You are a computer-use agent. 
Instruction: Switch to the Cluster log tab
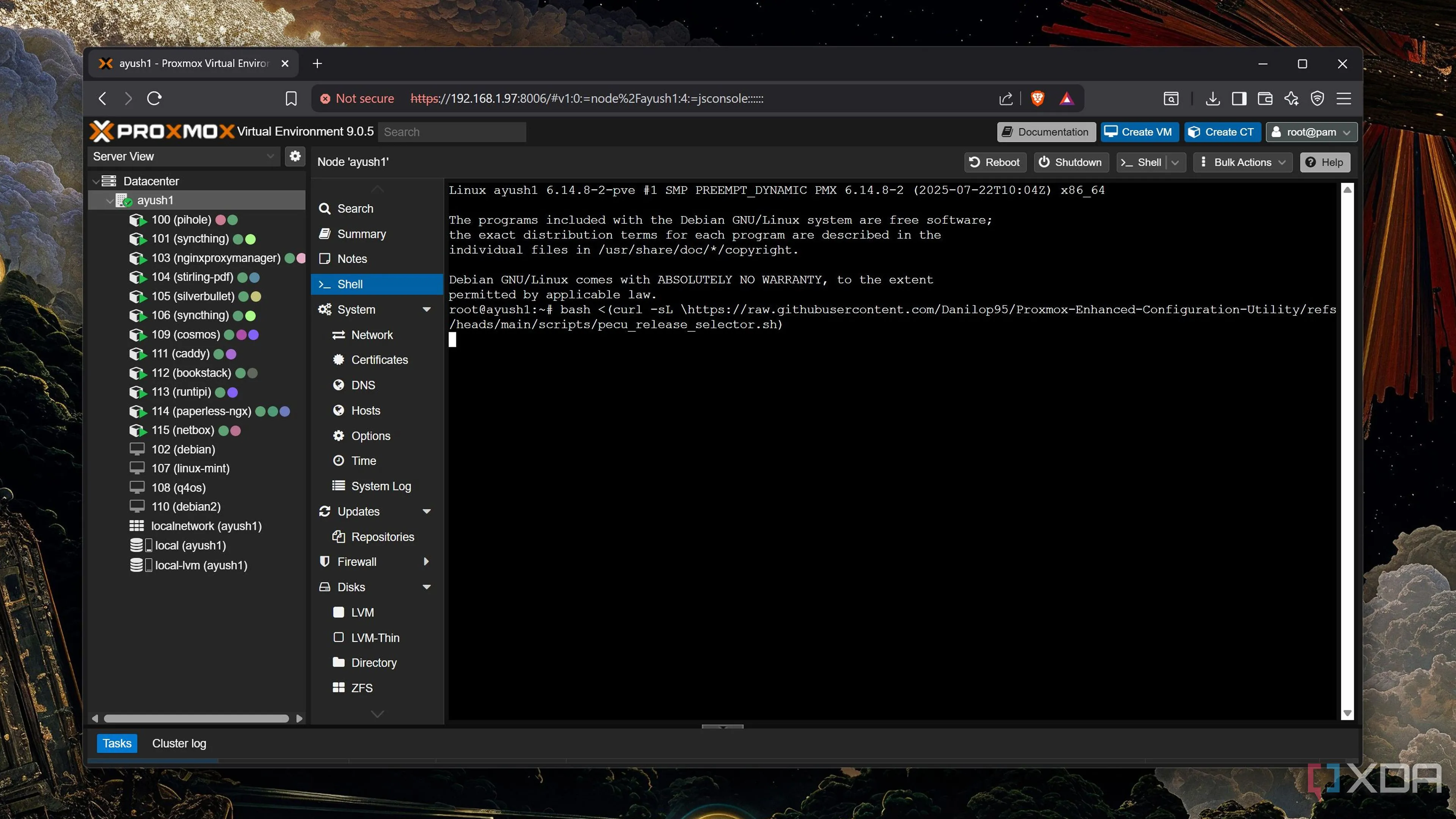tap(179, 743)
